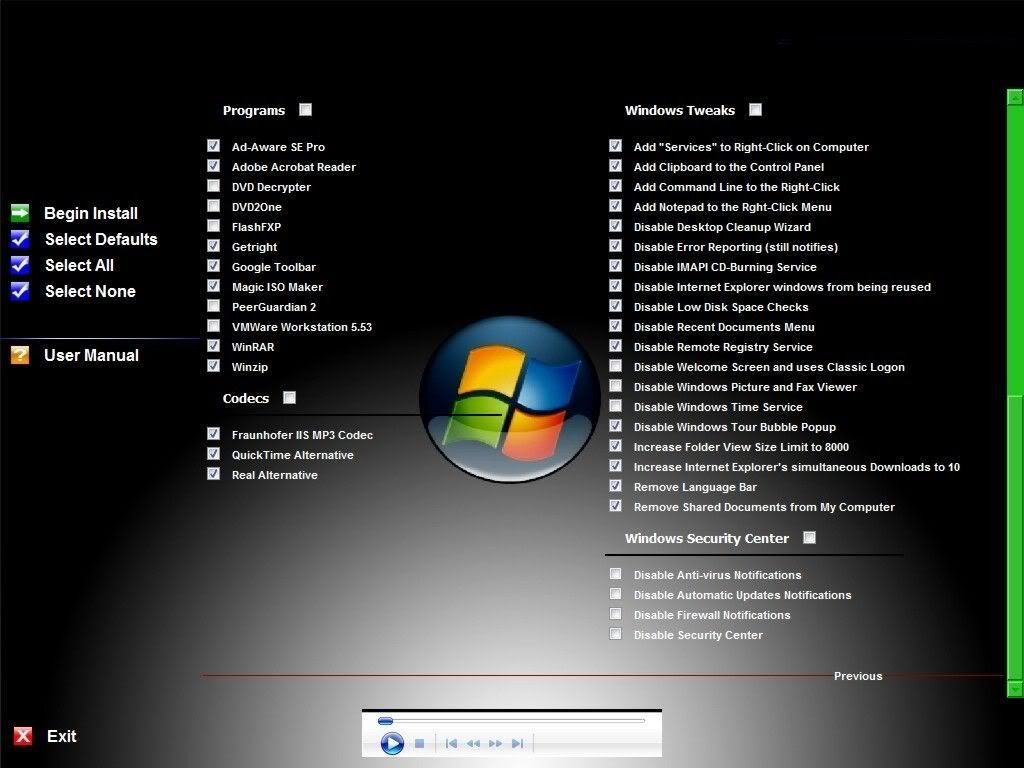Viewport: 1024px width, 768px height.
Task: Click the Begin Install label
Action: (x=91, y=213)
